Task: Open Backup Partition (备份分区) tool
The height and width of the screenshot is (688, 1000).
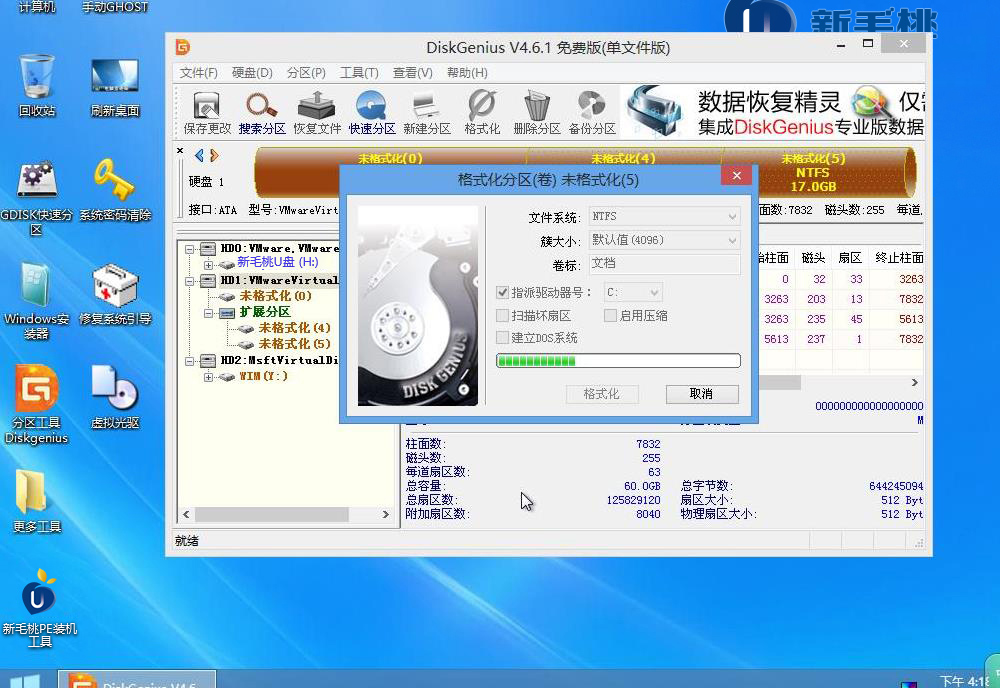Action: 592,112
